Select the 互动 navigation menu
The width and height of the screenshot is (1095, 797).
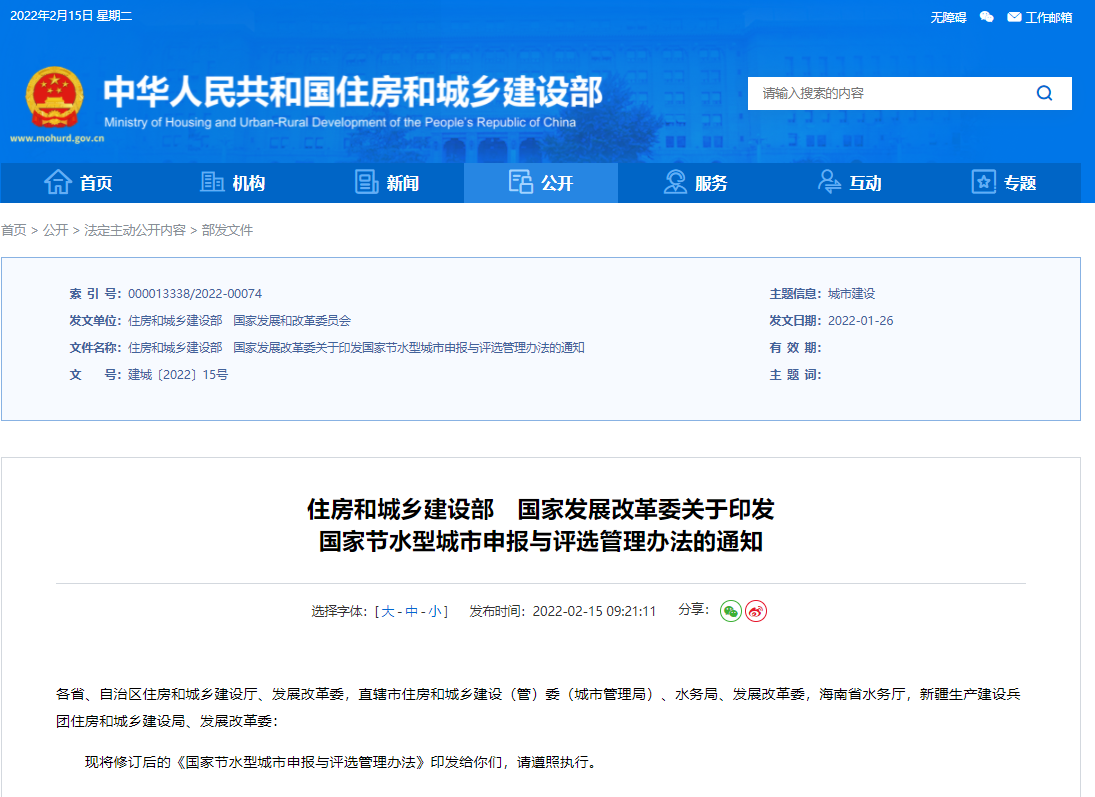click(x=849, y=183)
